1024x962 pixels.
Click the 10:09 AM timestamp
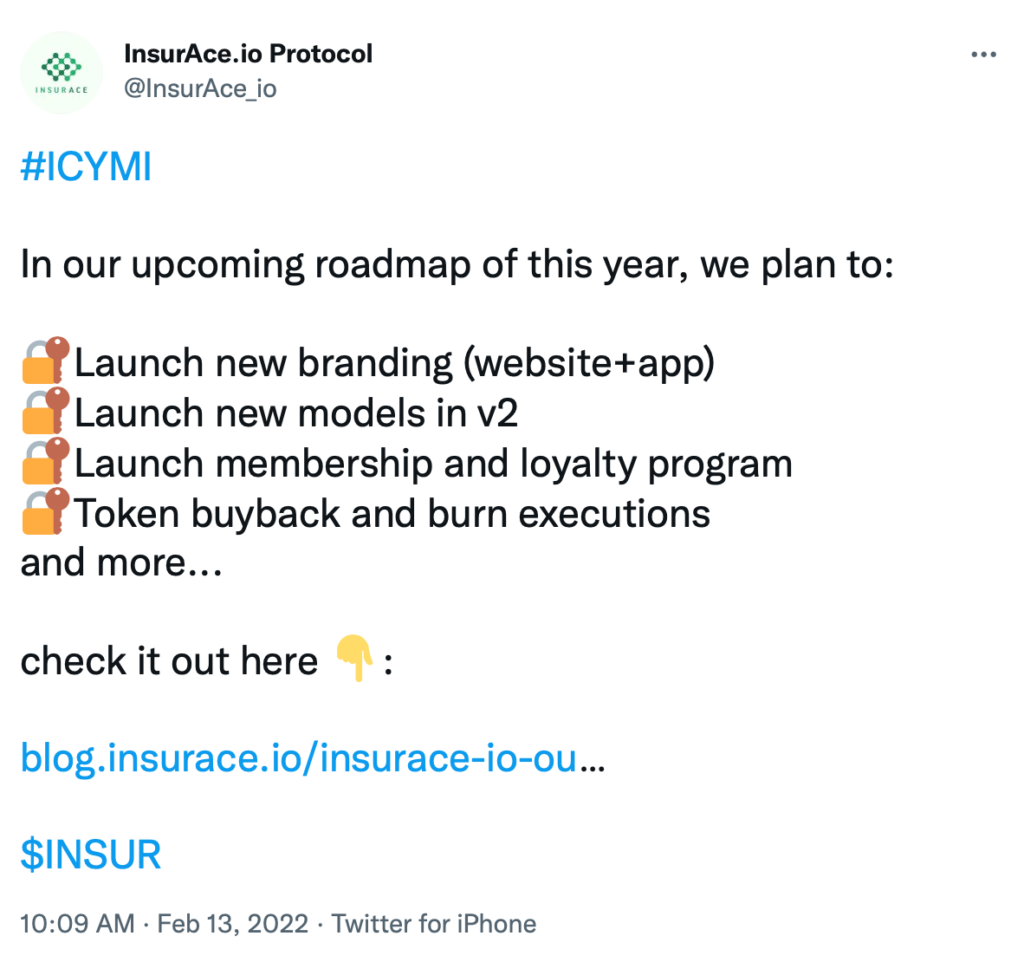77,924
